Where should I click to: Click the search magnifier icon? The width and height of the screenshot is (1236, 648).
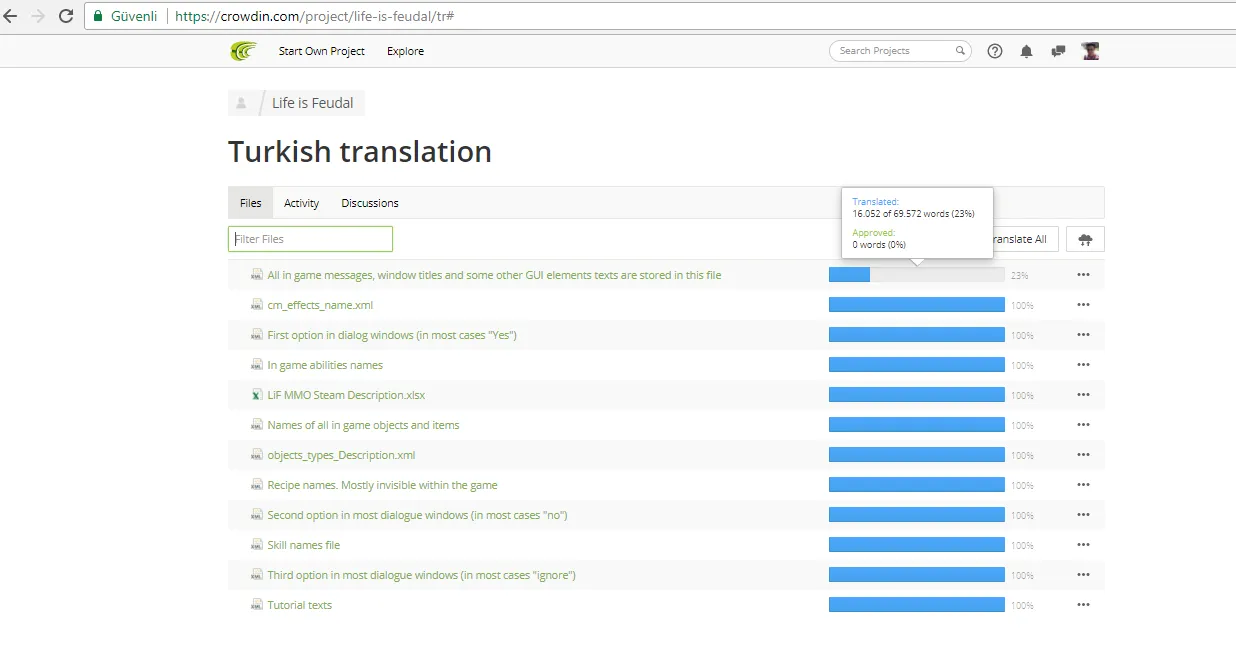click(960, 51)
